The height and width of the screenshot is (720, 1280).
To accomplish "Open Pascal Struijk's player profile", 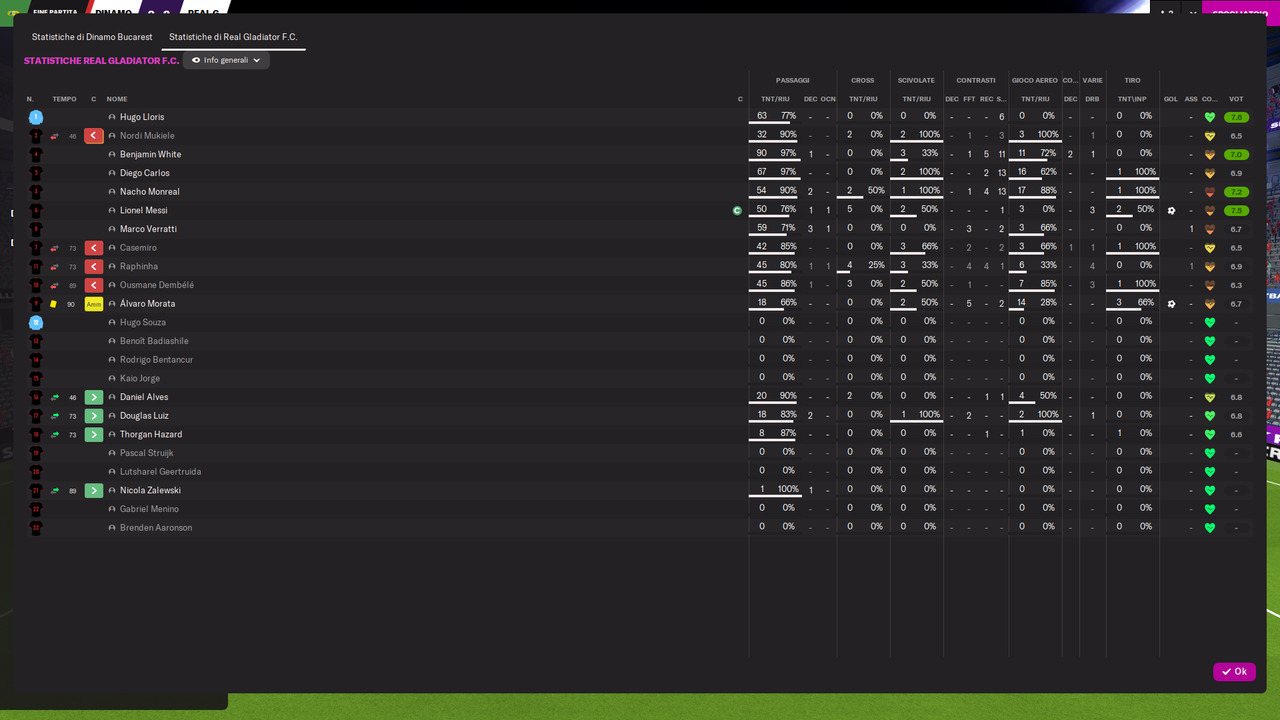I will pyautogui.click(x=147, y=453).
